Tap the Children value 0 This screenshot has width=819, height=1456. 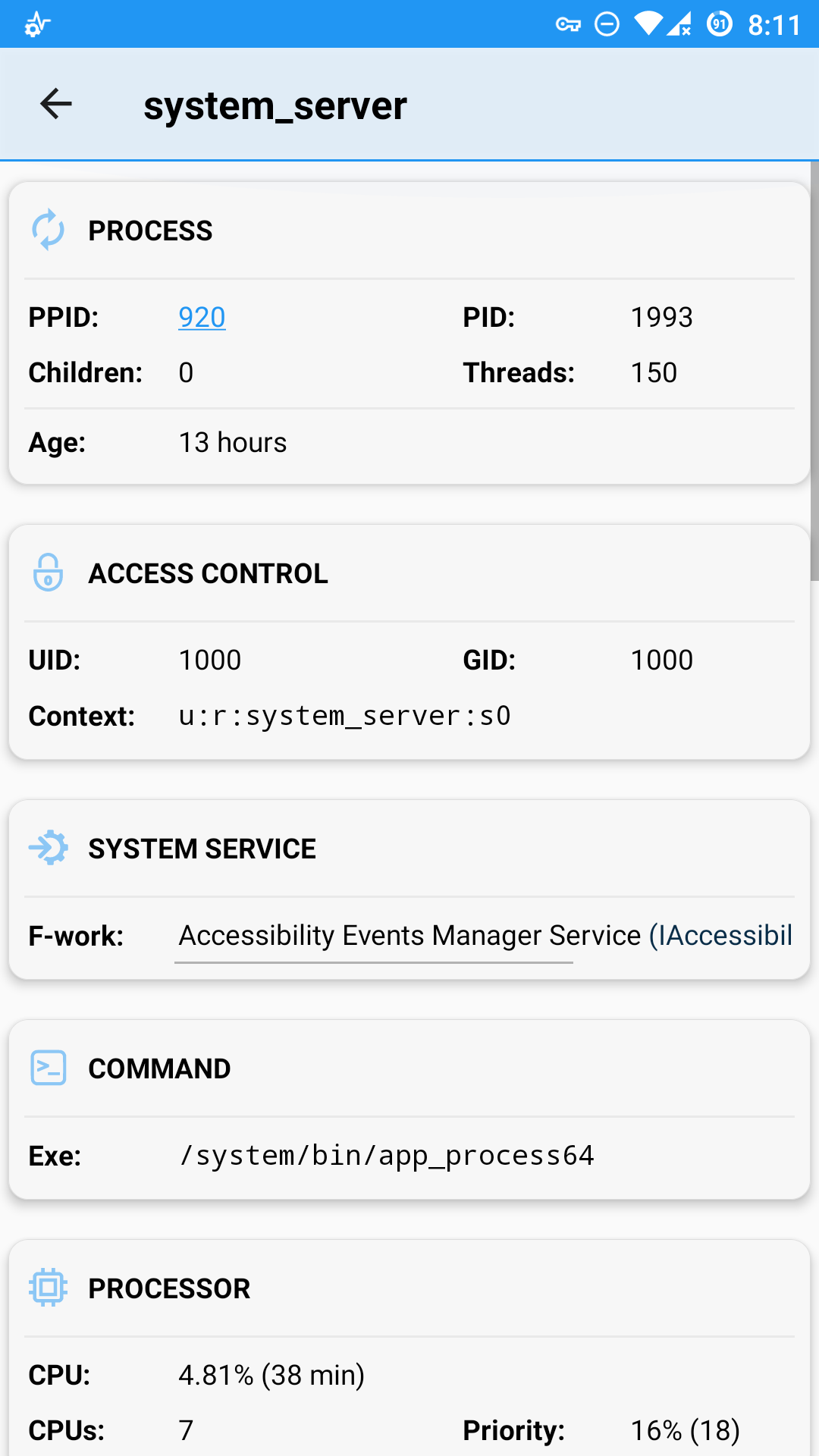186,372
